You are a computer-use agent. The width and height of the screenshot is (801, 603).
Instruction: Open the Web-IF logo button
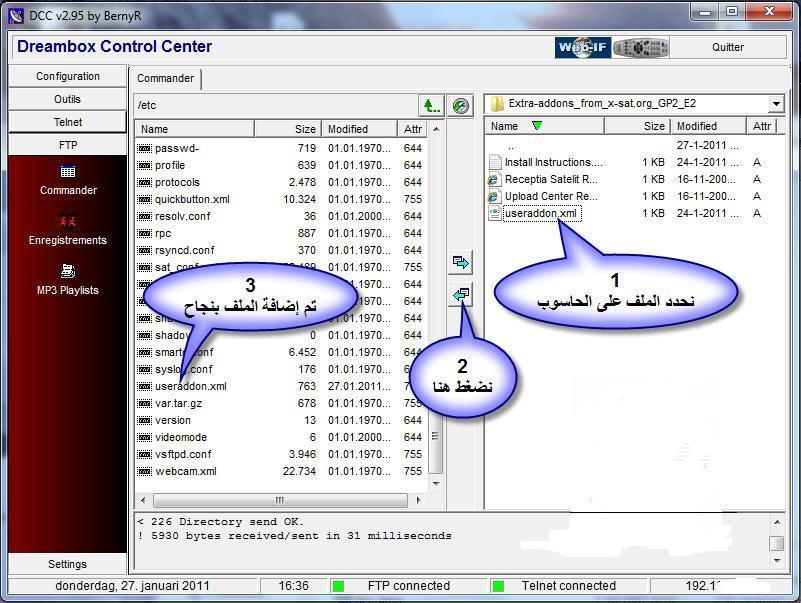tap(583, 48)
